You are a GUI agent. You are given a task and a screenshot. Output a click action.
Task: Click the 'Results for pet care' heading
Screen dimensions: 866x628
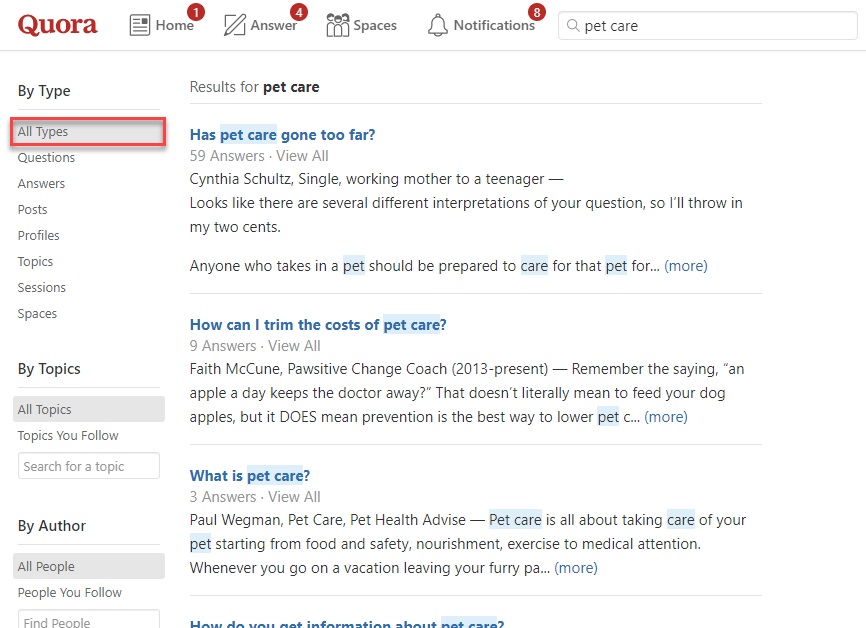255,87
